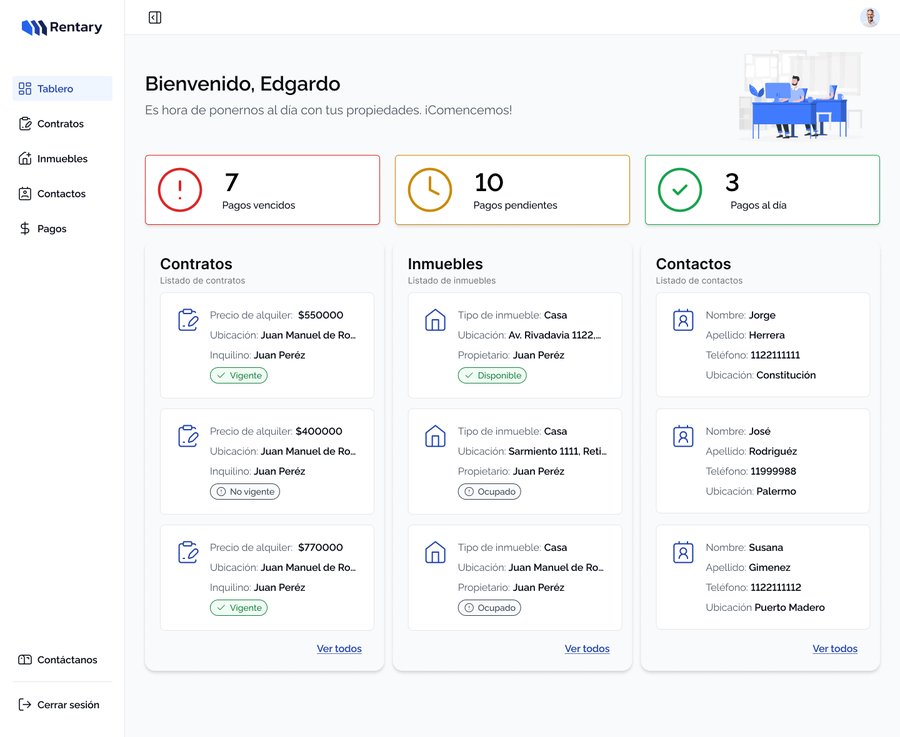
Task: Click the contract icon on the $400000 card
Action: (188, 436)
